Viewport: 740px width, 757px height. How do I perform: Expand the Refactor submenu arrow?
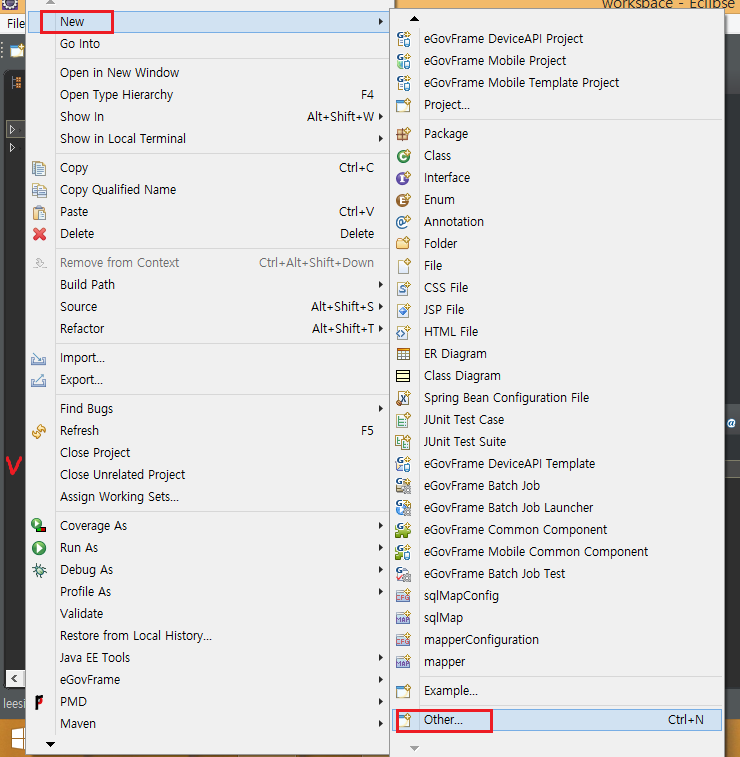tap(381, 329)
